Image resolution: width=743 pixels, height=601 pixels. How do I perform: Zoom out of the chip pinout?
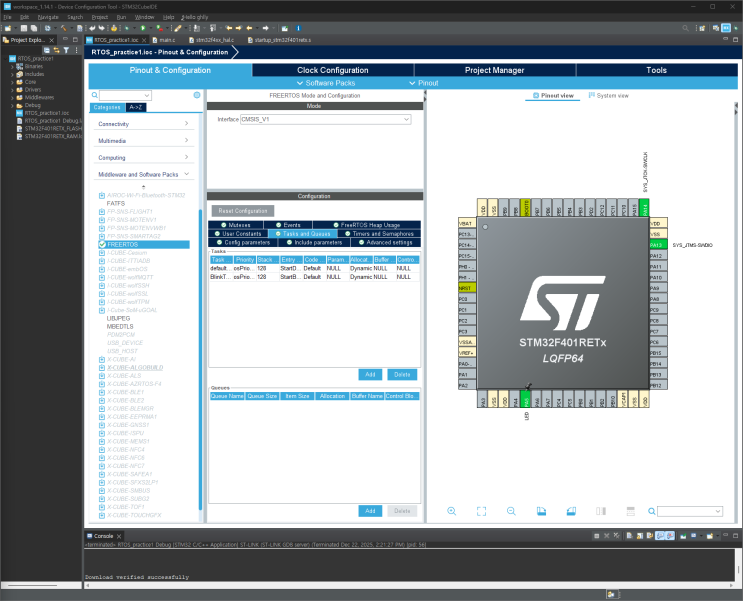tap(511, 511)
